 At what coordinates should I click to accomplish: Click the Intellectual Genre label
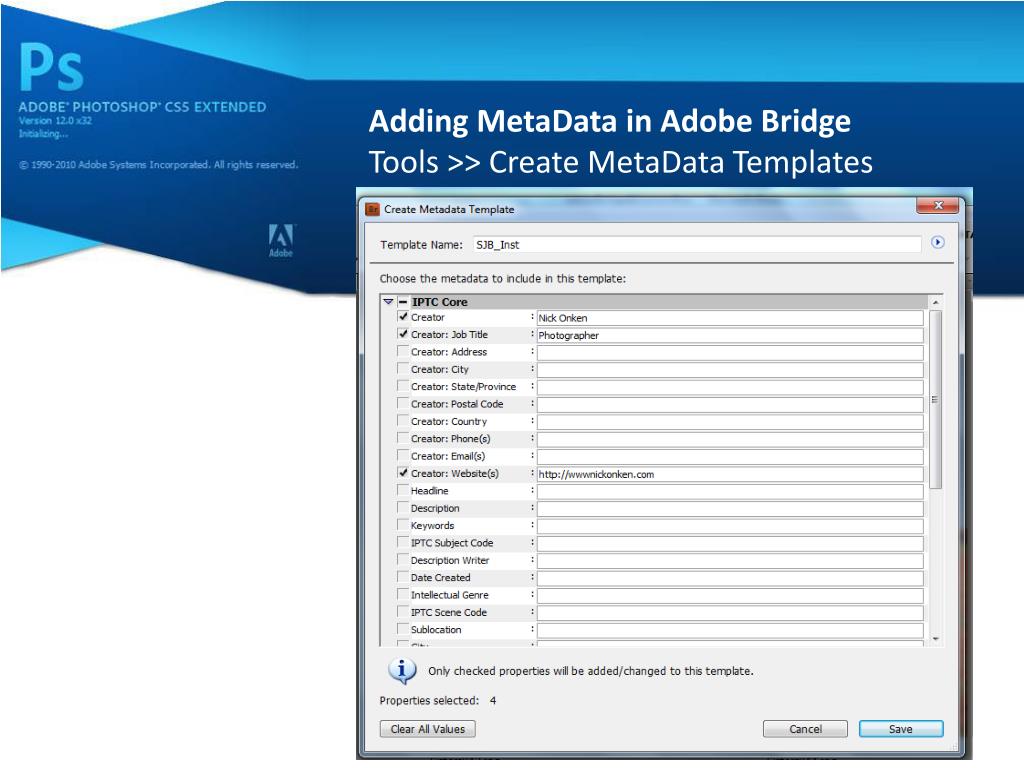coord(449,595)
